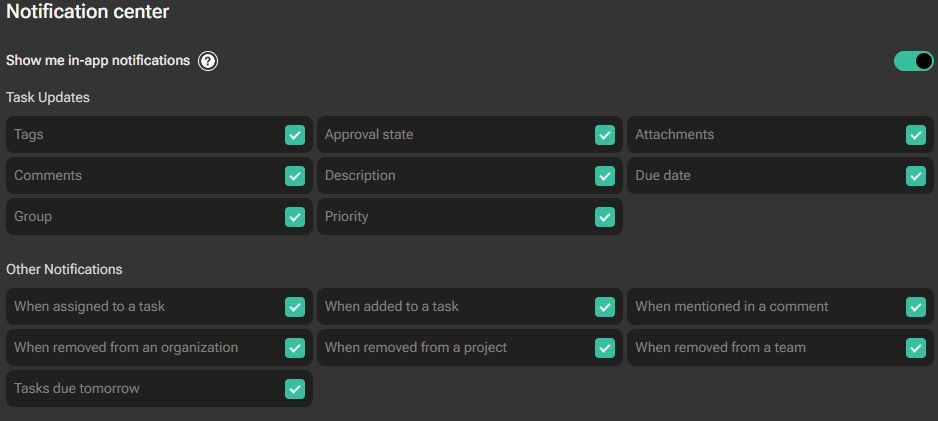938x421 pixels.
Task: Disable 'When mentioned in a comment' checkbox
Action: (916, 307)
